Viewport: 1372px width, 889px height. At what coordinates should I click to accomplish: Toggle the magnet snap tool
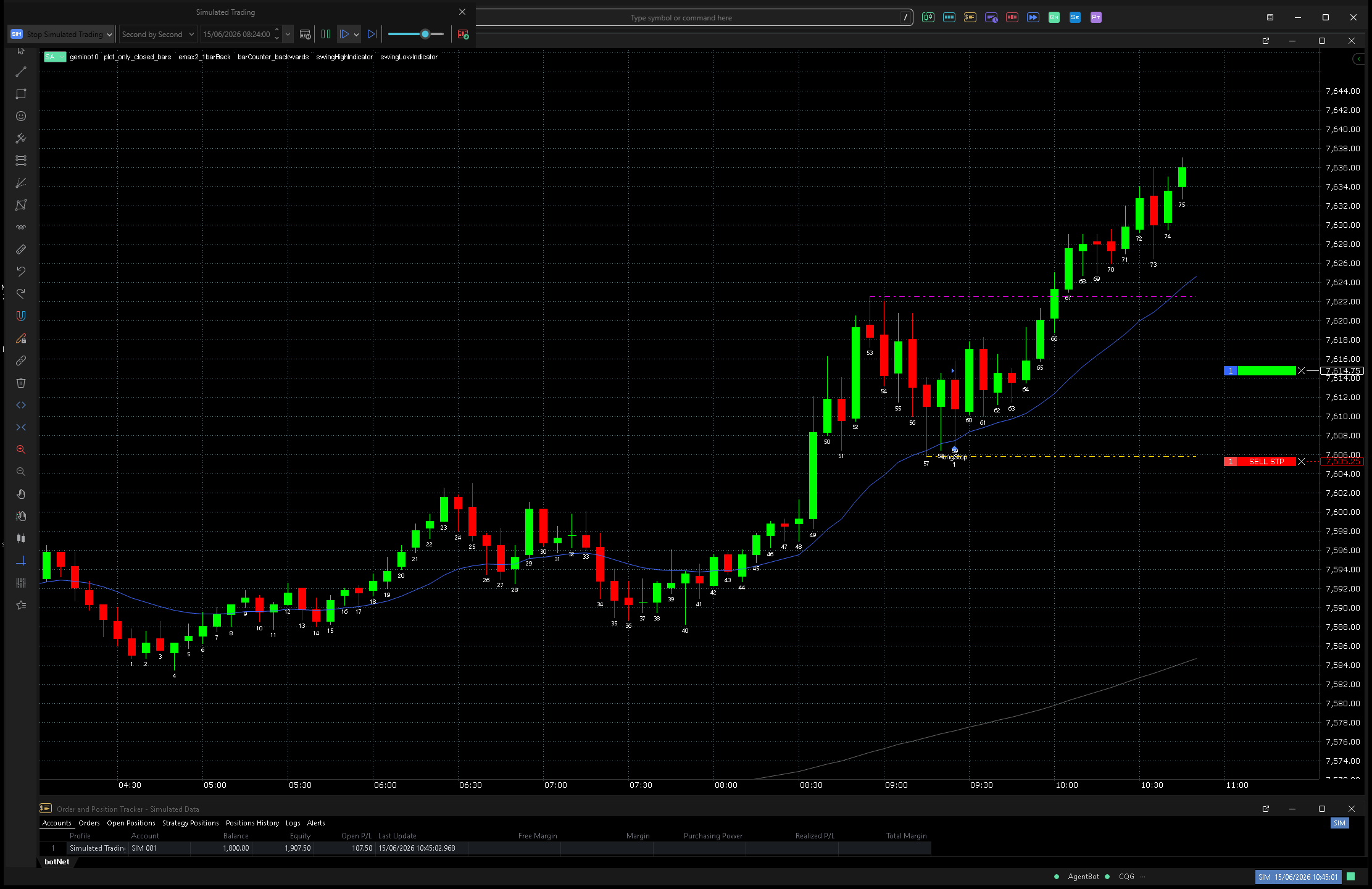21,316
